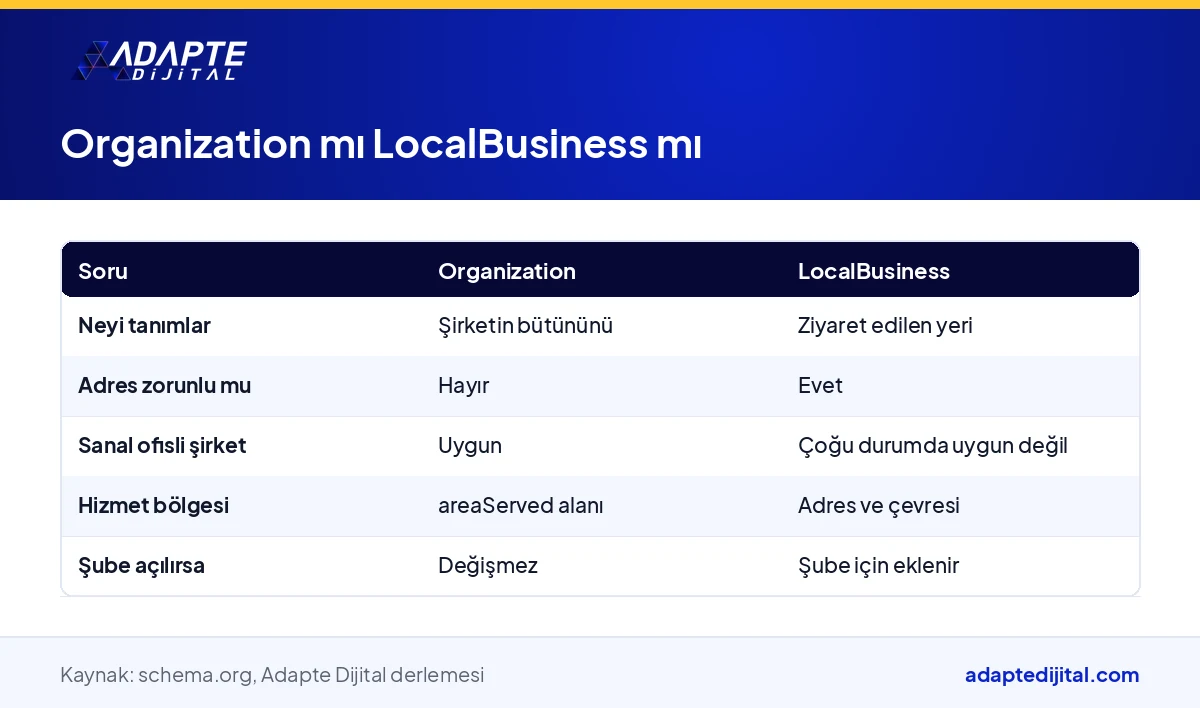
Task: Click the 'Şube açılırsa' row label
Action: coord(141,565)
